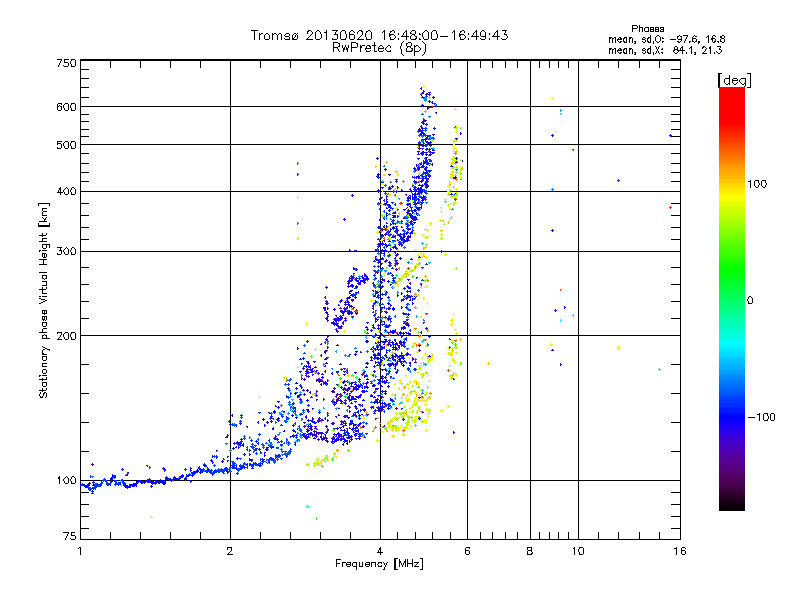
Task: Click the x-axis tick label "8"
Action: point(530,551)
